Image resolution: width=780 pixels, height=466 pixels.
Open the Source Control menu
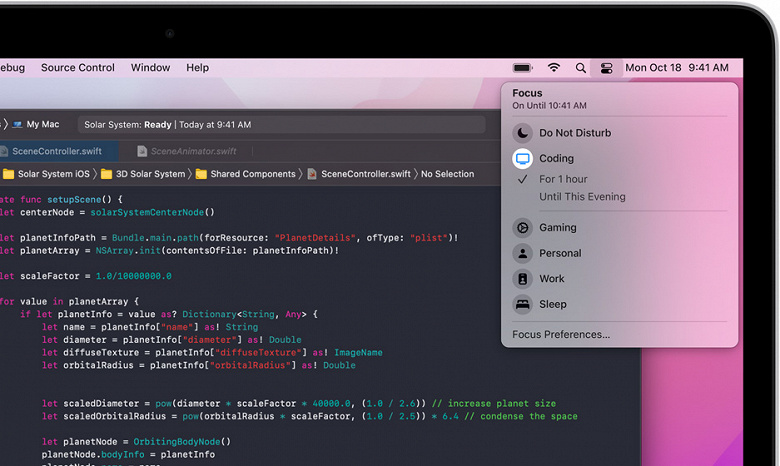tap(78, 68)
